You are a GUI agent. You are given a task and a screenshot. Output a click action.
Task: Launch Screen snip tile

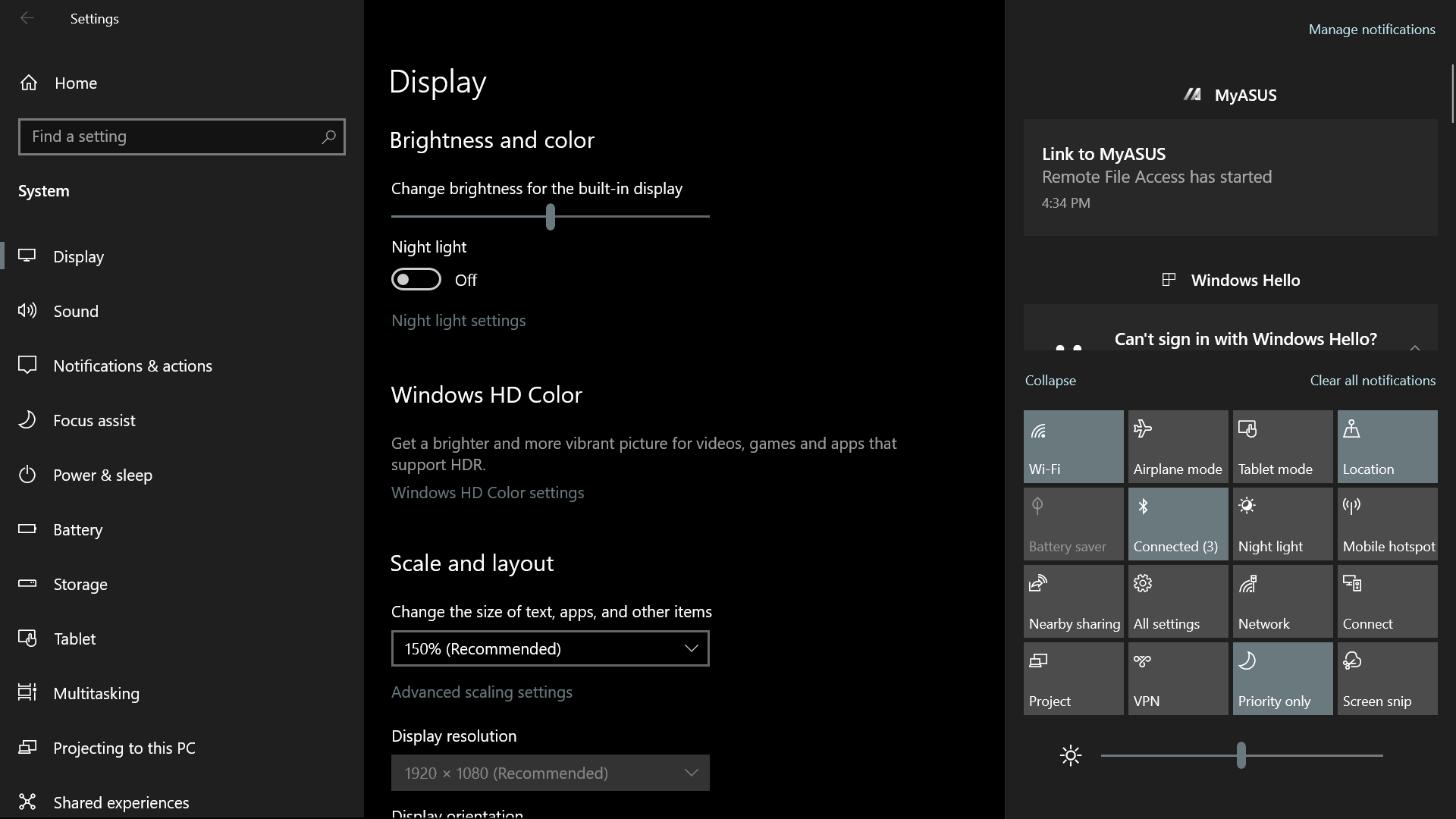[x=1388, y=679]
